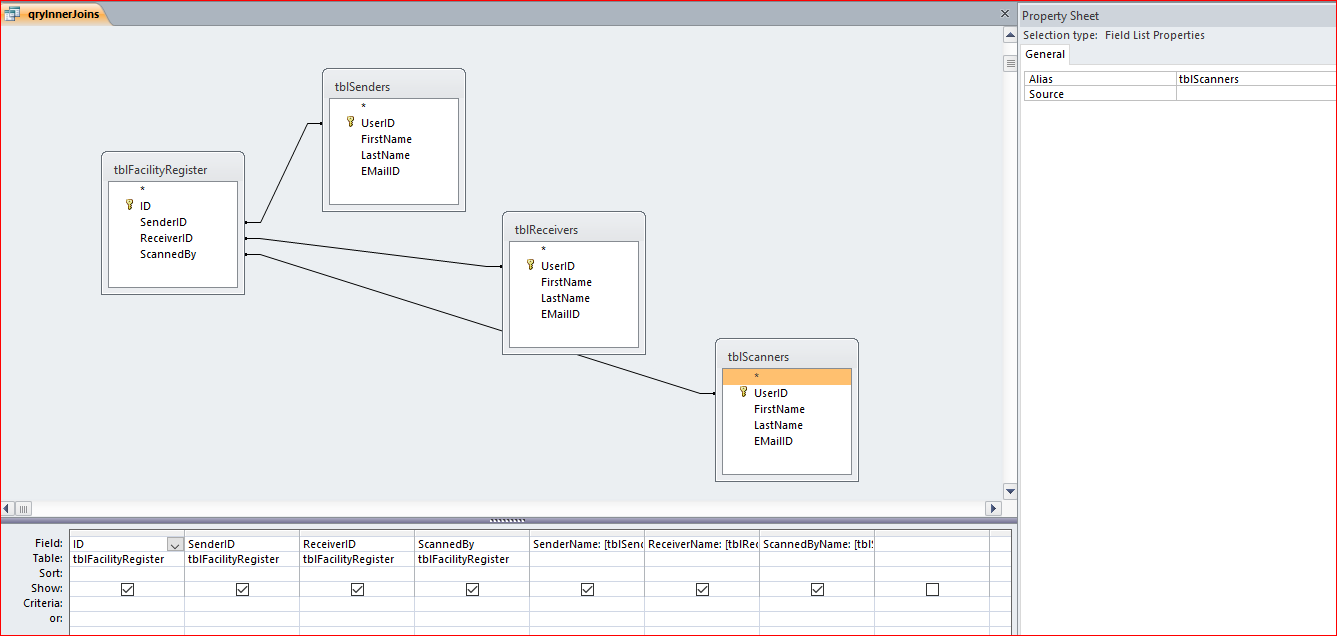1337x636 pixels.
Task: Click the ScannedByName expression field cell
Action: 817,544
